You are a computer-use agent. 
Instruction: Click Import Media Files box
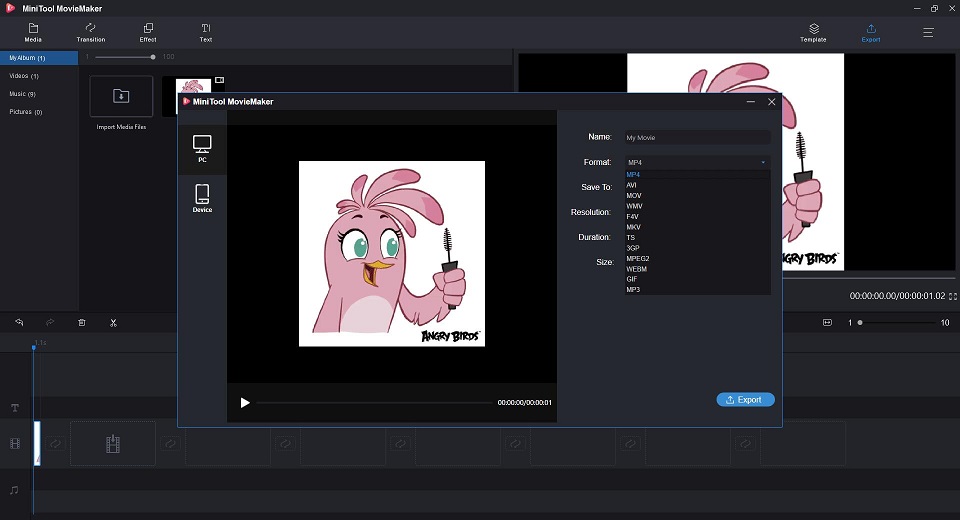click(x=121, y=96)
